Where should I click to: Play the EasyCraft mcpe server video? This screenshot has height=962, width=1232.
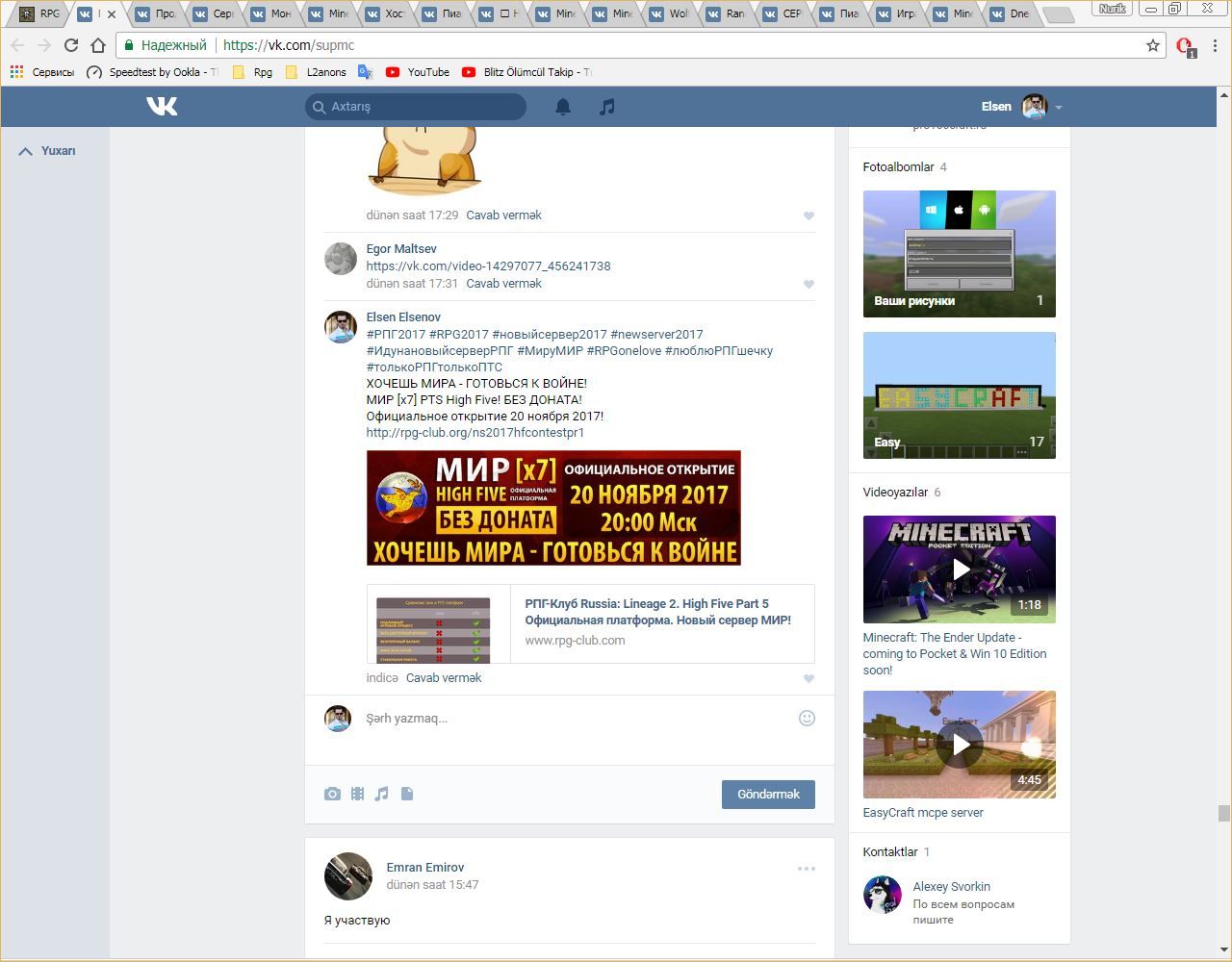[960, 745]
